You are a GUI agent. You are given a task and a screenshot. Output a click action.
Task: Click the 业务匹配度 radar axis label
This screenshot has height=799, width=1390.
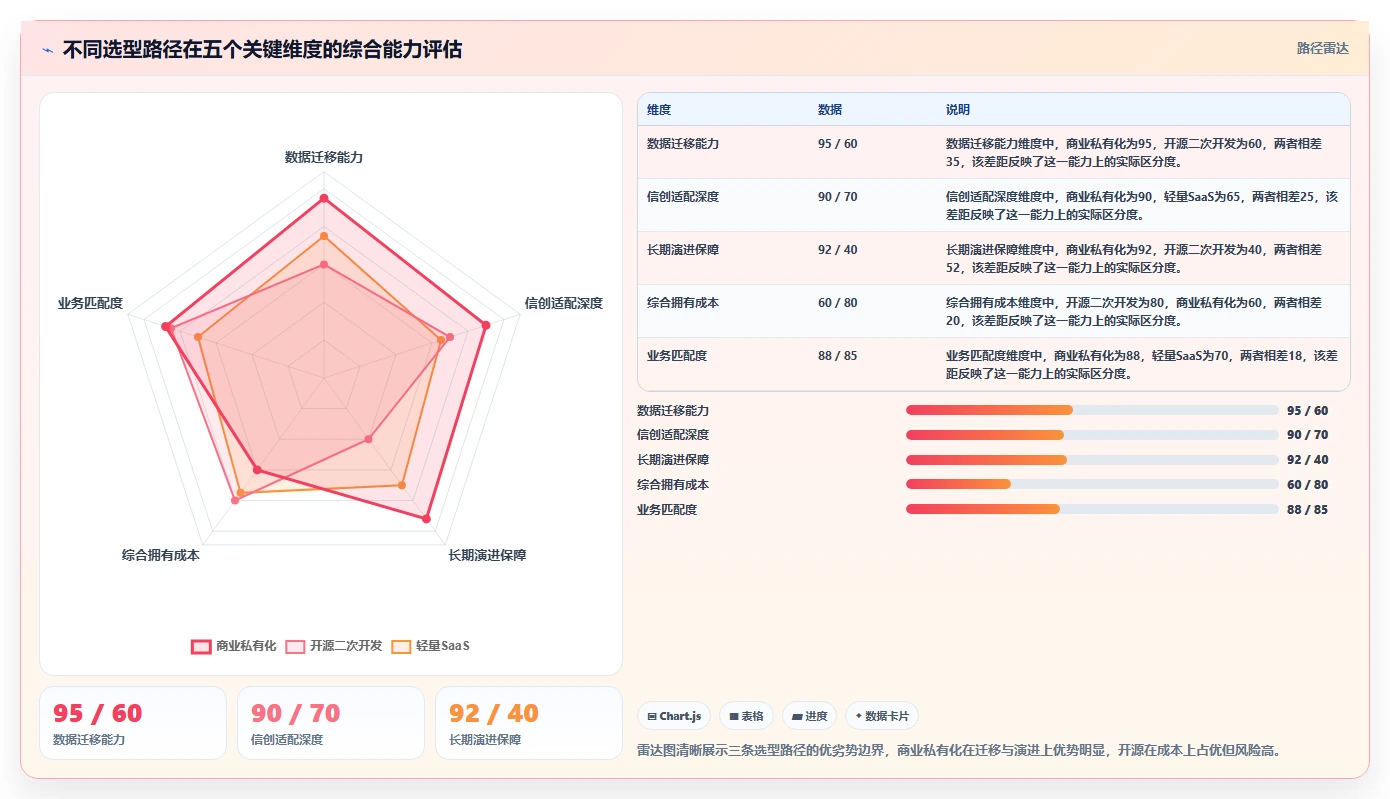[x=90, y=303]
